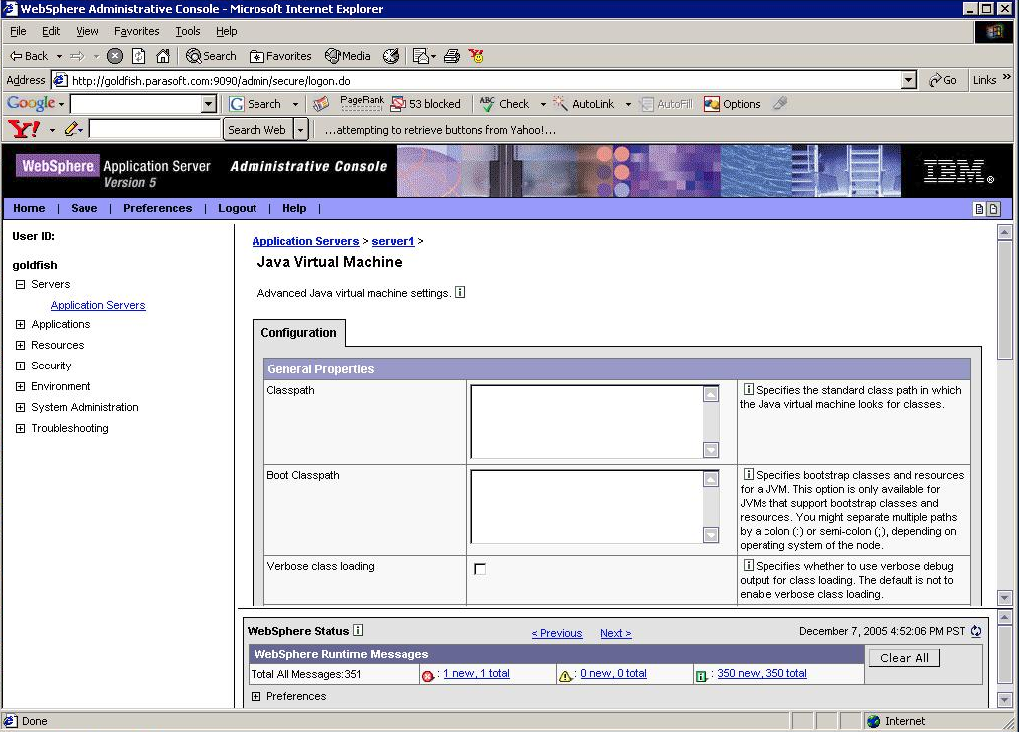Expand the Applications tree node
Image resolution: width=1019 pixels, height=732 pixels.
(x=20, y=324)
